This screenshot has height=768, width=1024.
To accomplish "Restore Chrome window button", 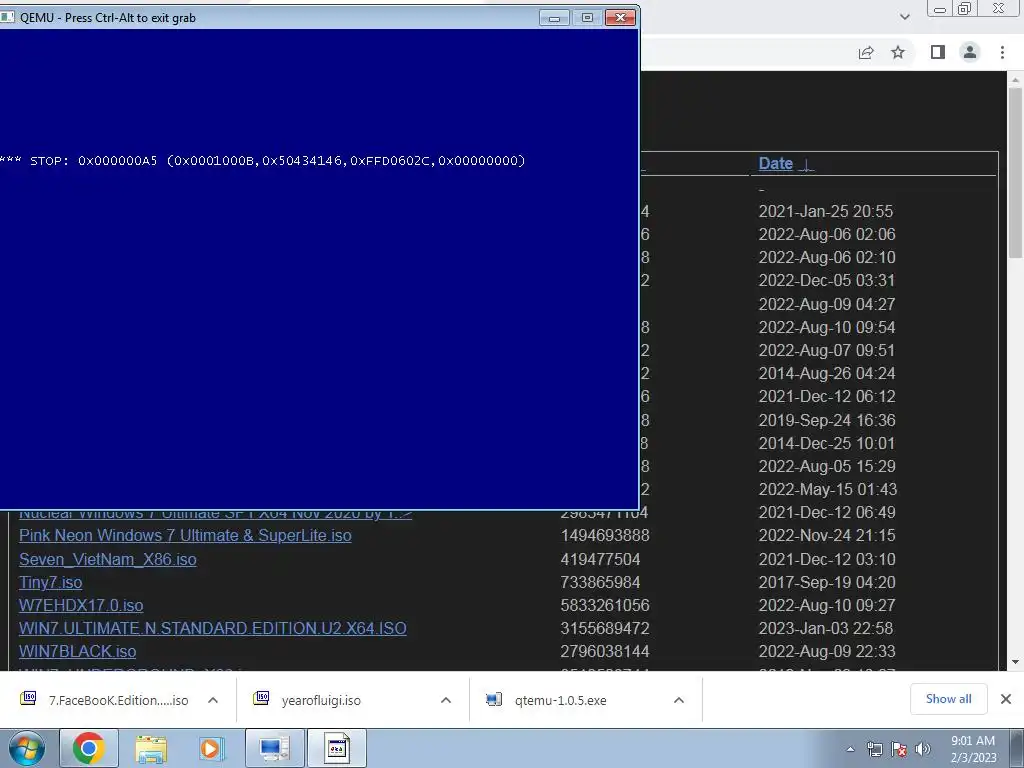I will 965,8.
